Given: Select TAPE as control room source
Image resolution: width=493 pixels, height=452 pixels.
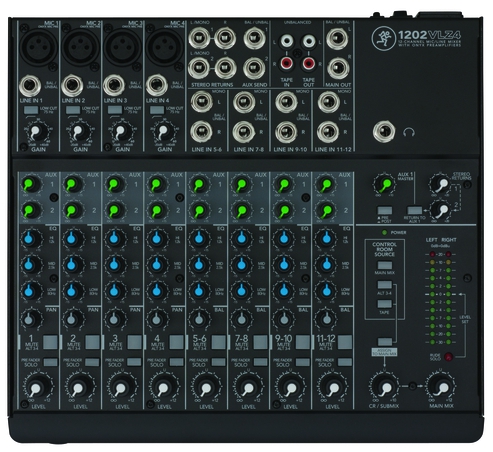Looking at the screenshot, I should point(384,304).
